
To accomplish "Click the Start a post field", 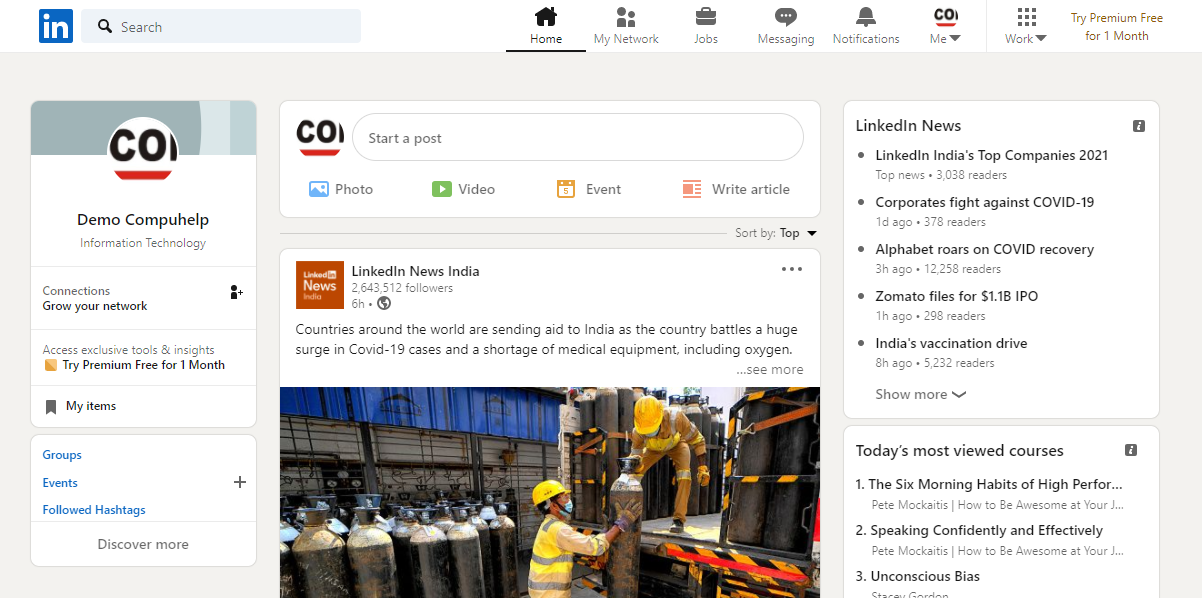I will tap(577, 138).
